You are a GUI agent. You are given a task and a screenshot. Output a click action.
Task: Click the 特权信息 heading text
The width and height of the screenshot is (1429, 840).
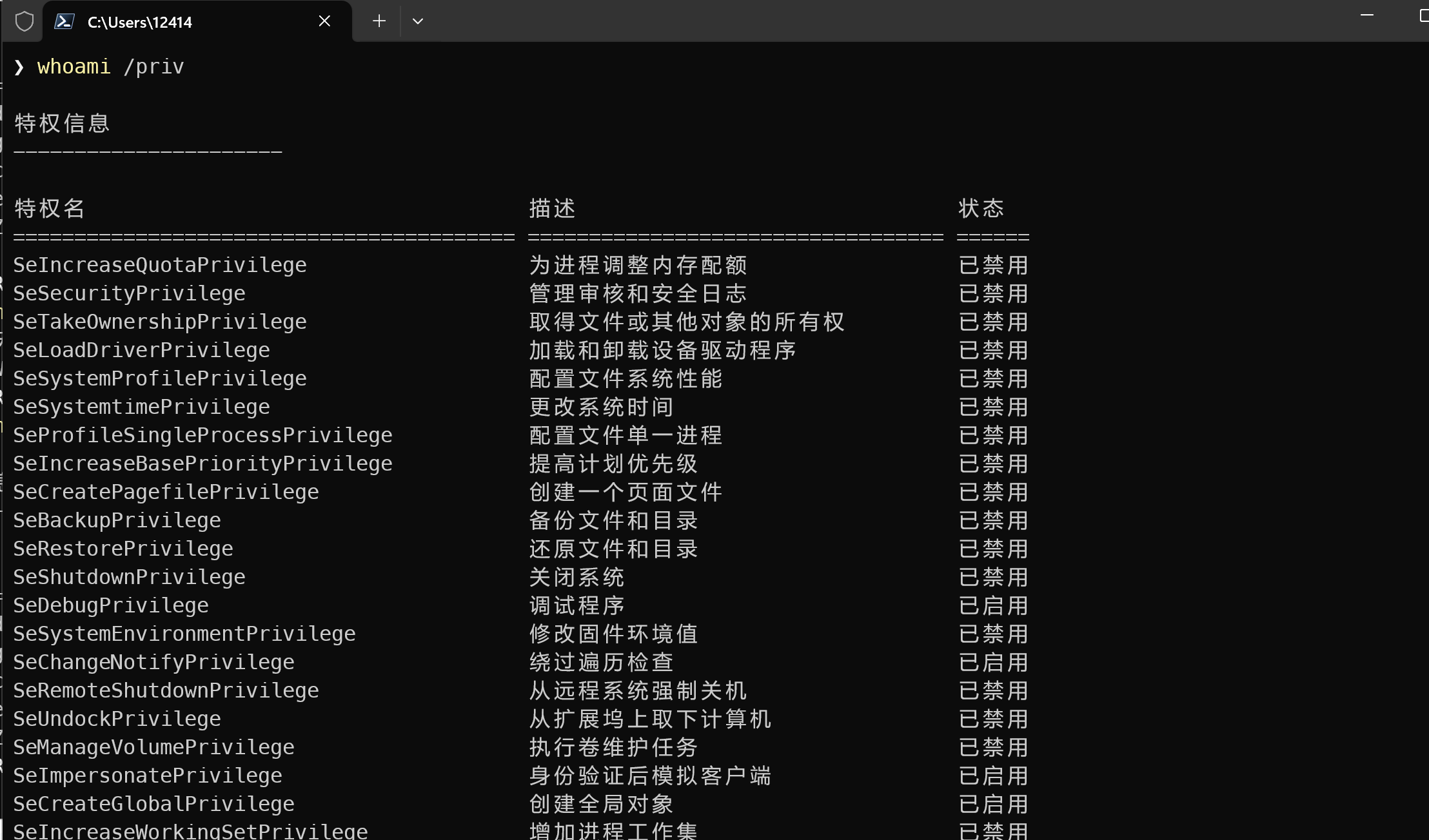click(62, 123)
